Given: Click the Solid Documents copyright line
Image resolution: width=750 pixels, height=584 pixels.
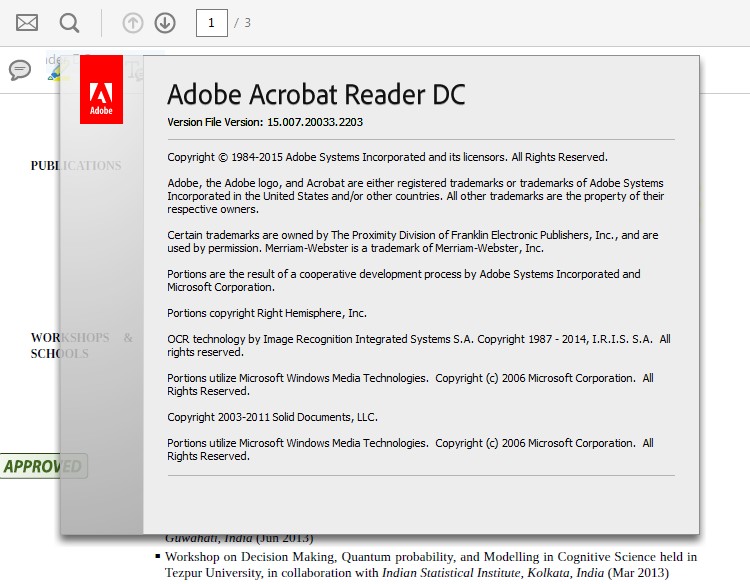Looking at the screenshot, I should pyautogui.click(x=272, y=417).
